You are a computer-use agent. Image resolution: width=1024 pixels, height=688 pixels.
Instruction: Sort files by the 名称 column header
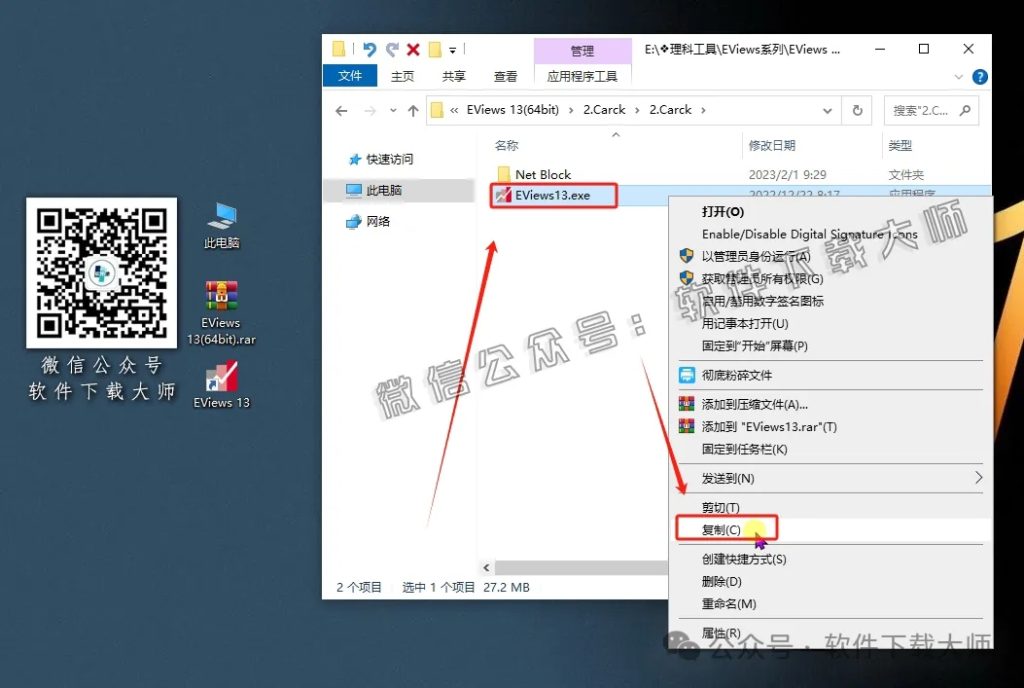506,145
